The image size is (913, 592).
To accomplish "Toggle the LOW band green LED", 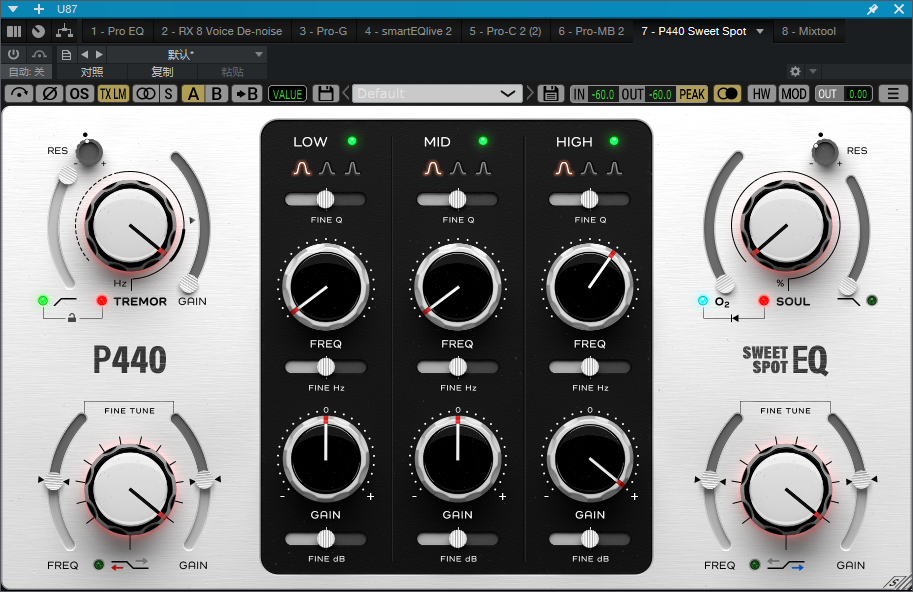I will [352, 141].
